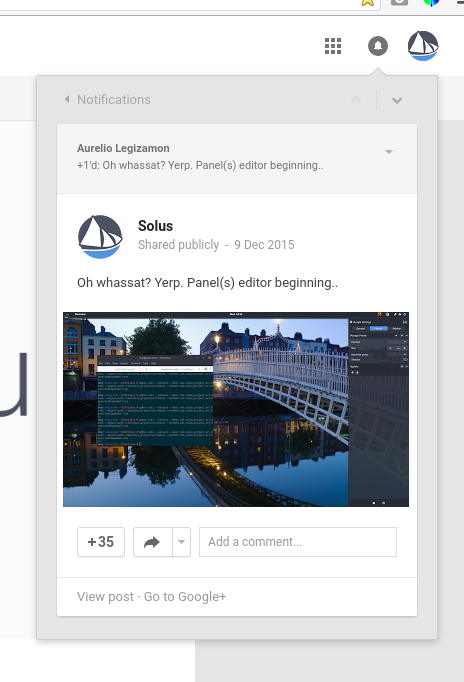Click the View post link

coord(105,597)
